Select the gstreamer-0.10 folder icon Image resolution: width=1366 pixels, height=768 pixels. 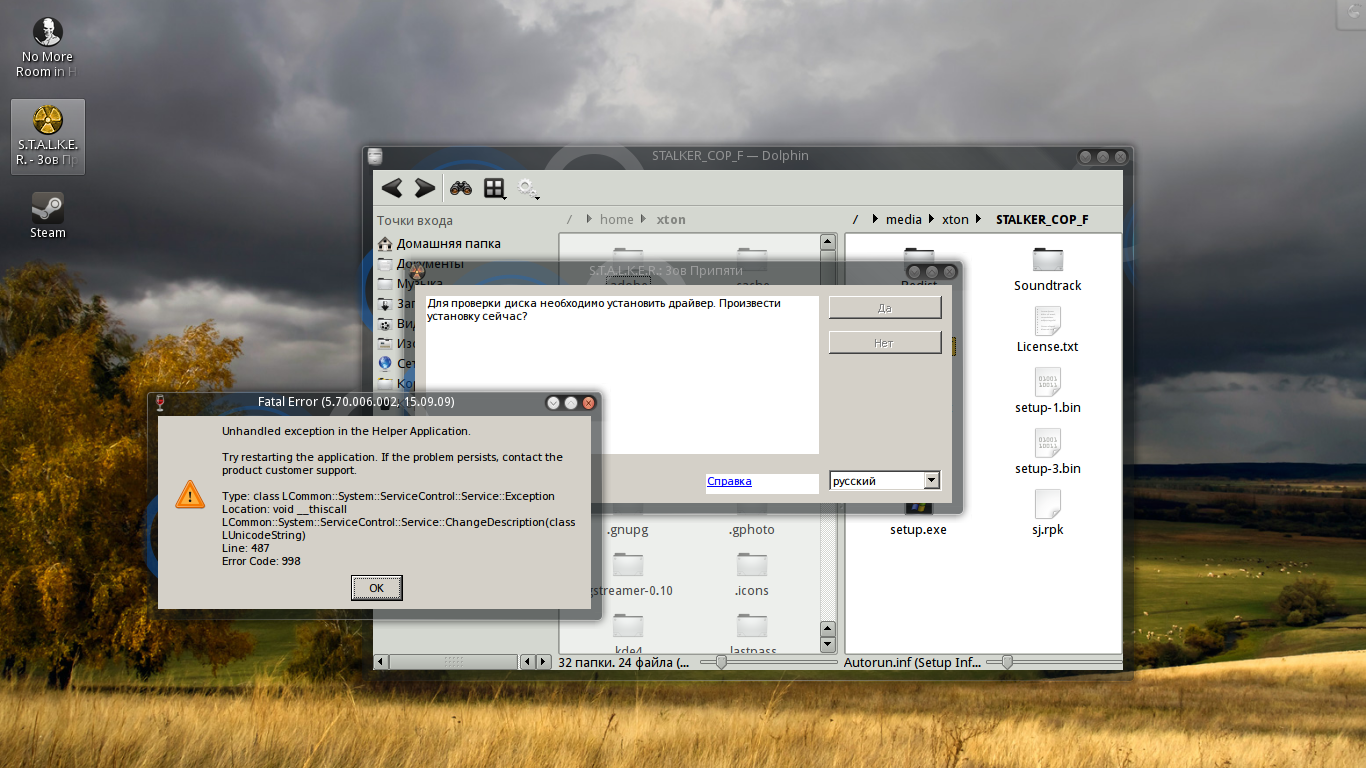pyautogui.click(x=627, y=565)
